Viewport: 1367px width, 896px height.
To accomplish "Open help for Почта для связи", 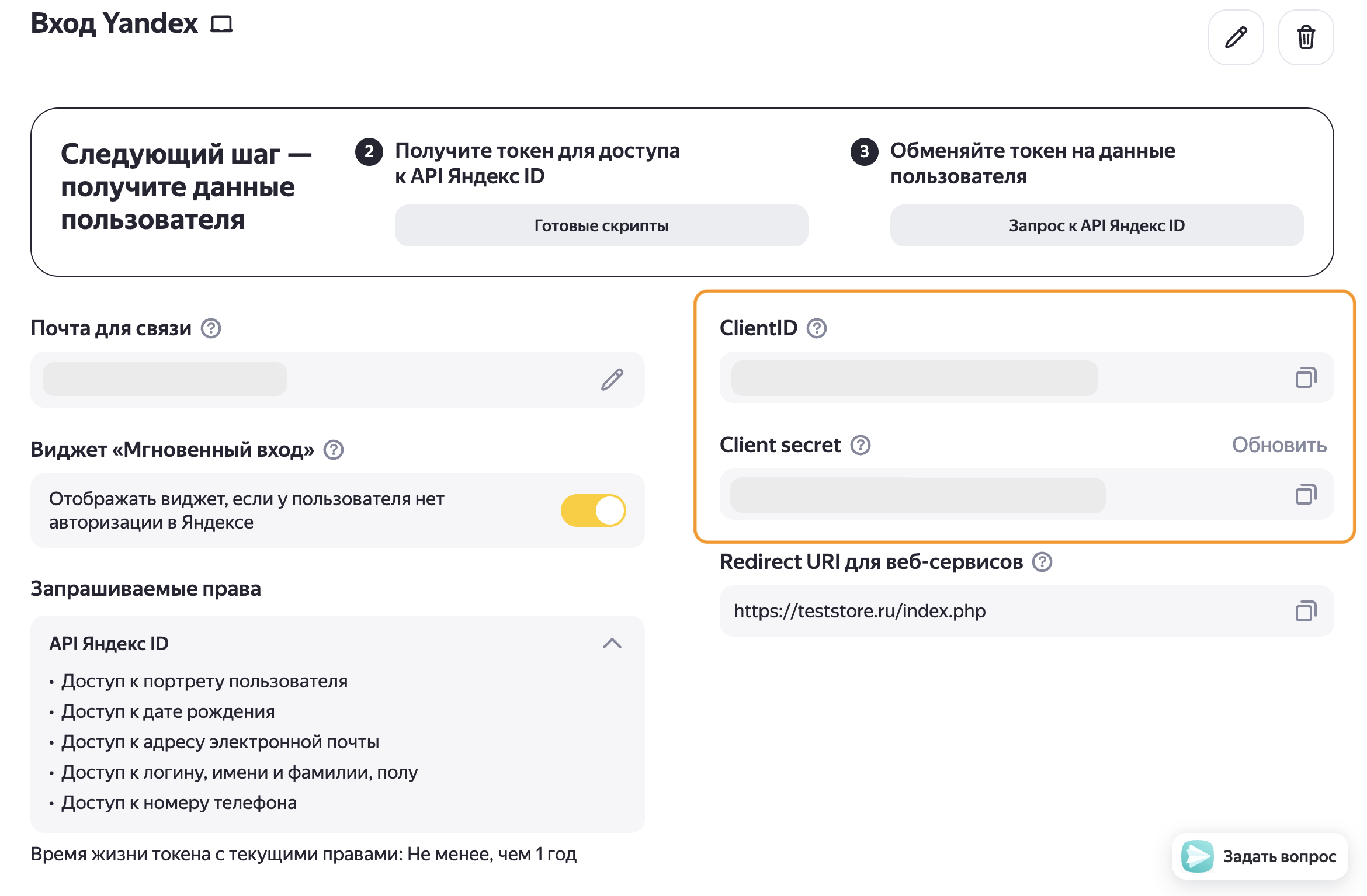I will [211, 328].
